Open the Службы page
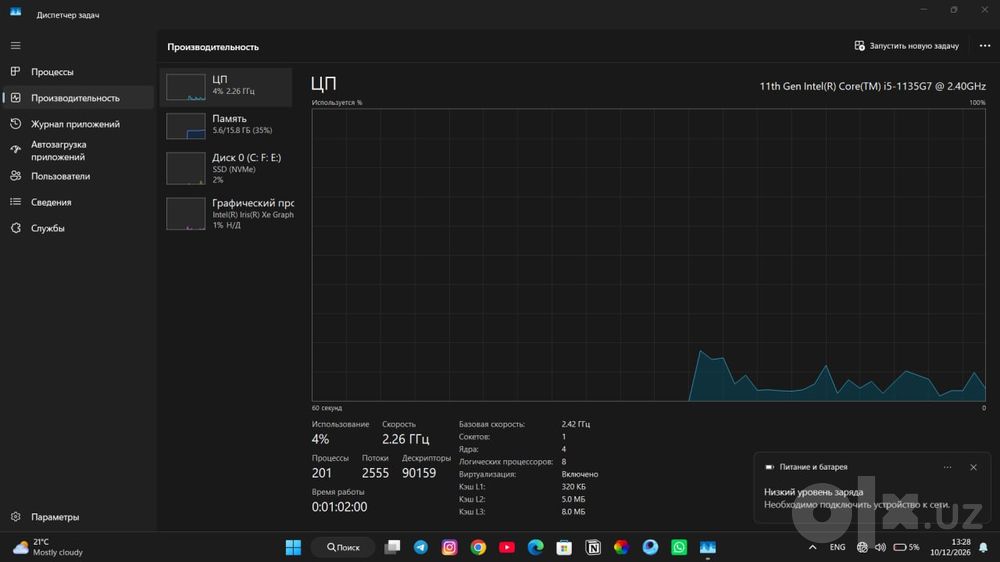 [78, 228]
